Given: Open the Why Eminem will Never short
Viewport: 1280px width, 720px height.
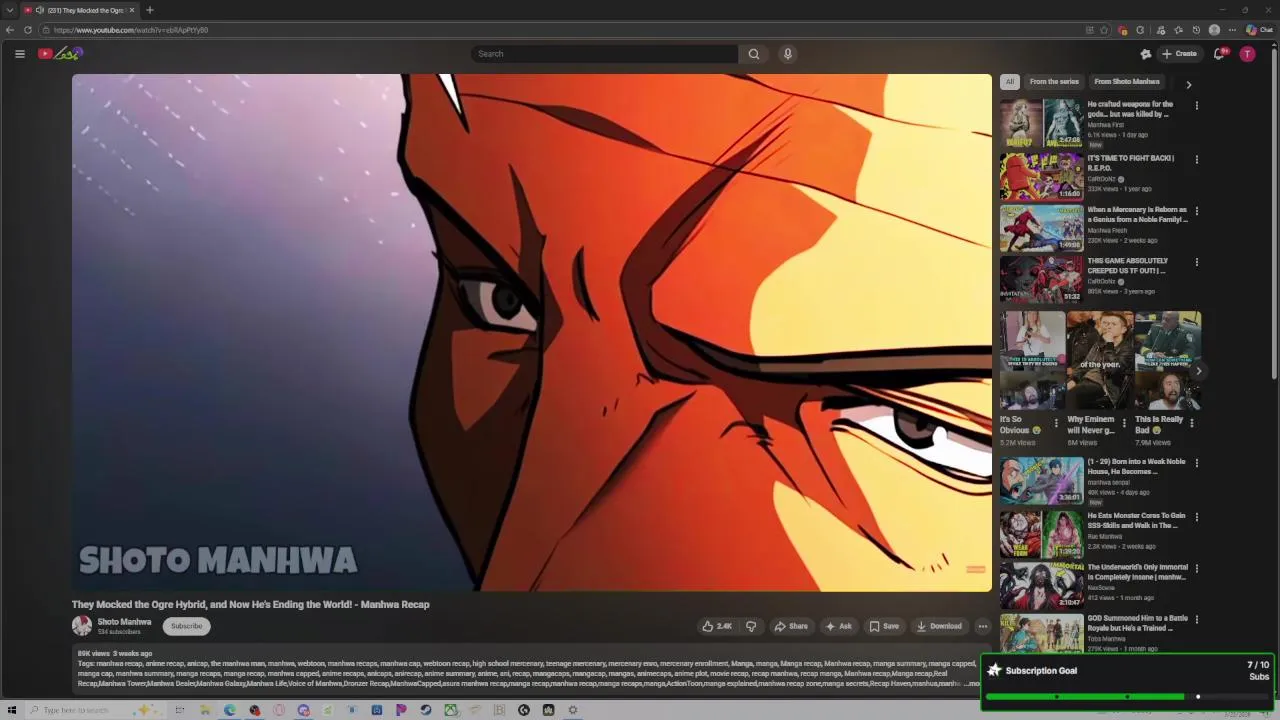Looking at the screenshot, I should [1099, 360].
